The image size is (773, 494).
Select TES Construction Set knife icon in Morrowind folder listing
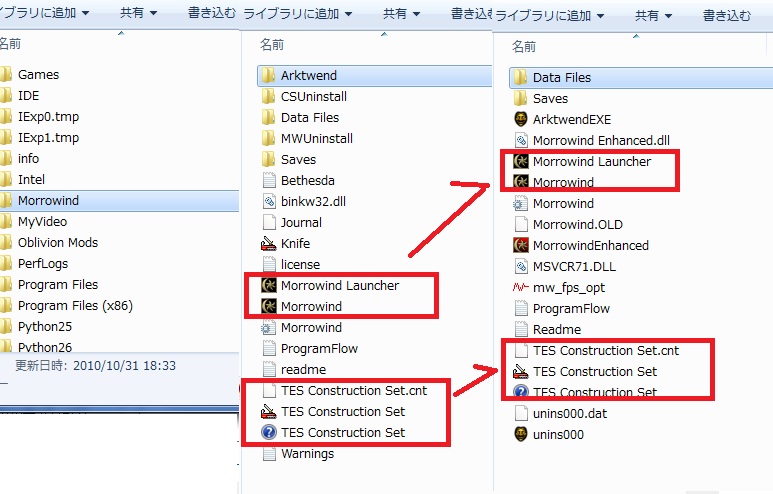[x=269, y=412]
